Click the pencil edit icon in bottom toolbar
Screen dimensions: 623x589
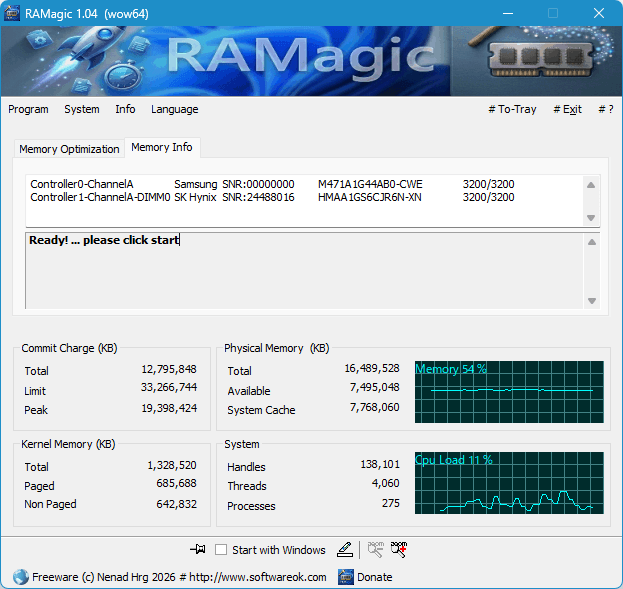(x=345, y=549)
